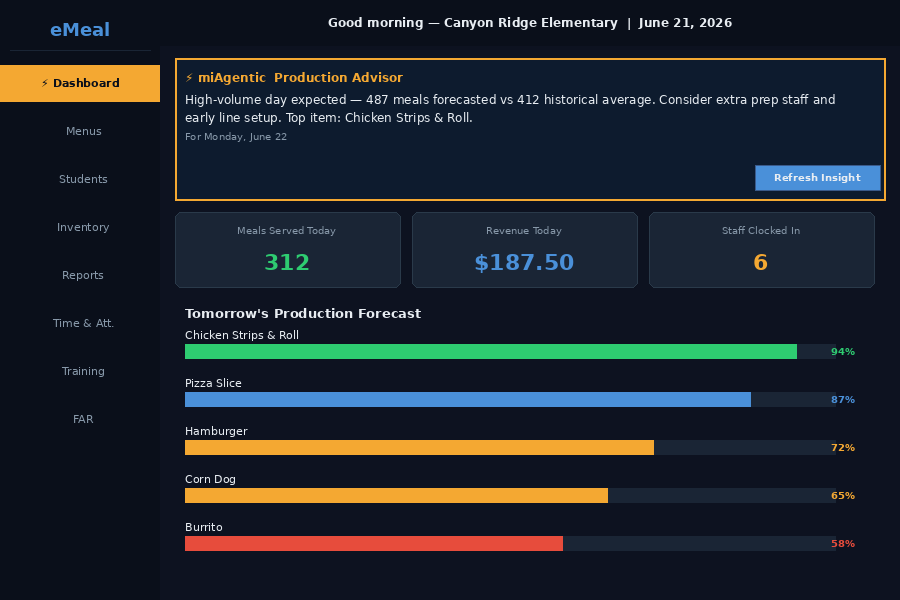
Task: Click the Pizza Slice forecast bar
Action: pyautogui.click(x=510, y=400)
